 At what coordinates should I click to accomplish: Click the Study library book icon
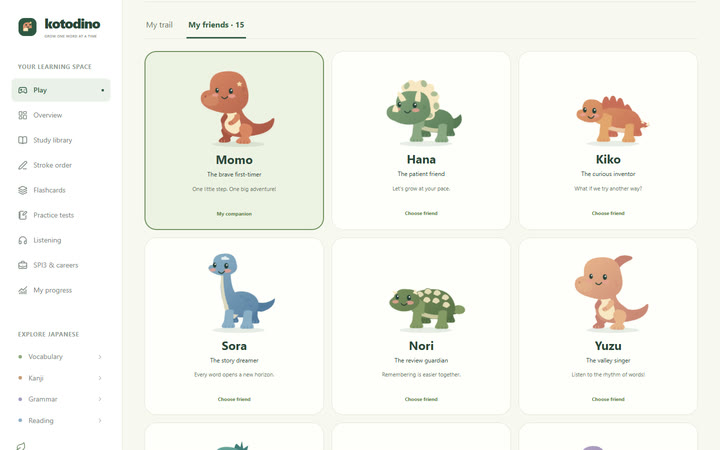(22, 140)
